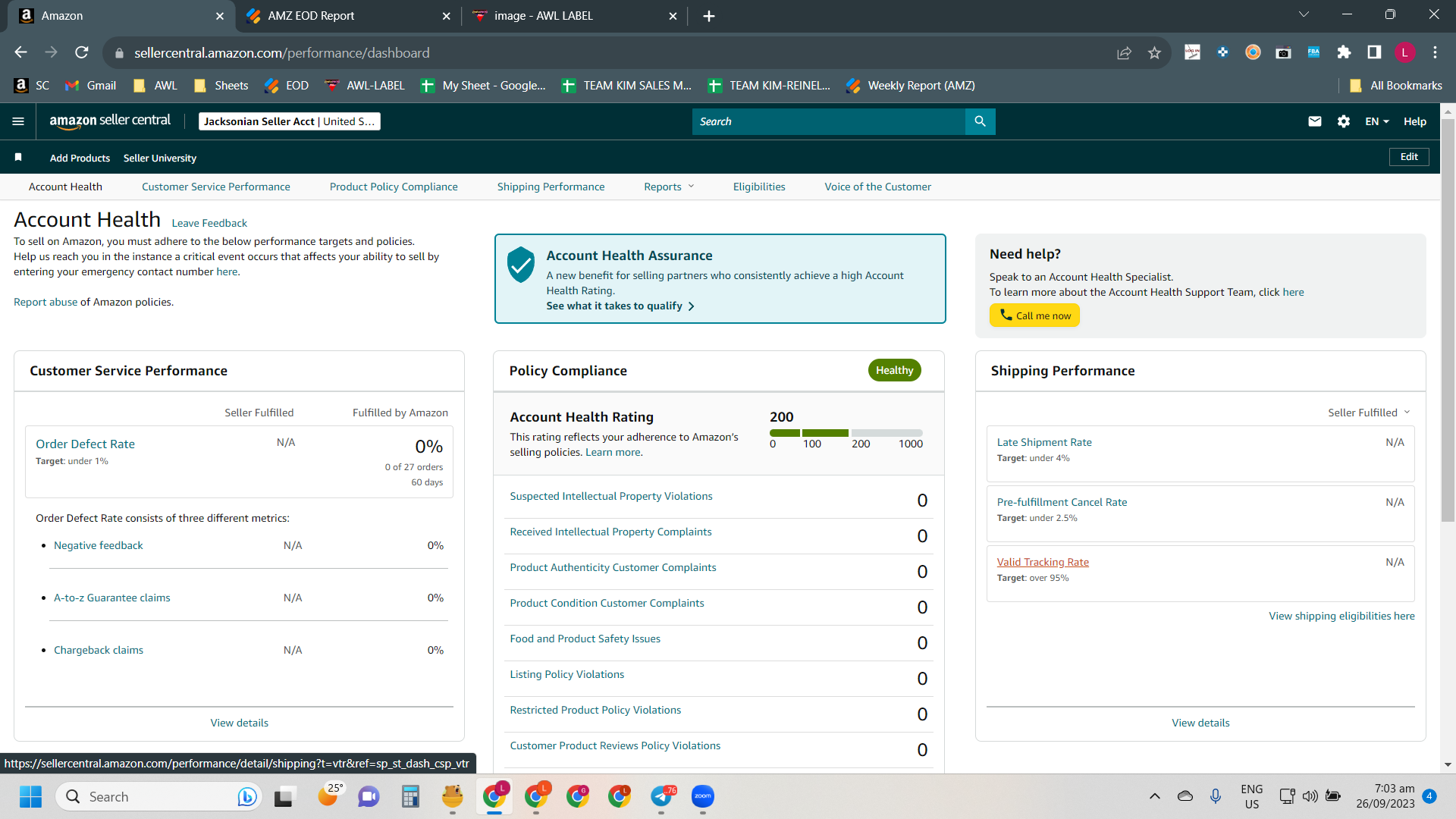Viewport: 1456px width, 819px height.
Task: Go to Shipping Performance tab
Action: point(551,187)
